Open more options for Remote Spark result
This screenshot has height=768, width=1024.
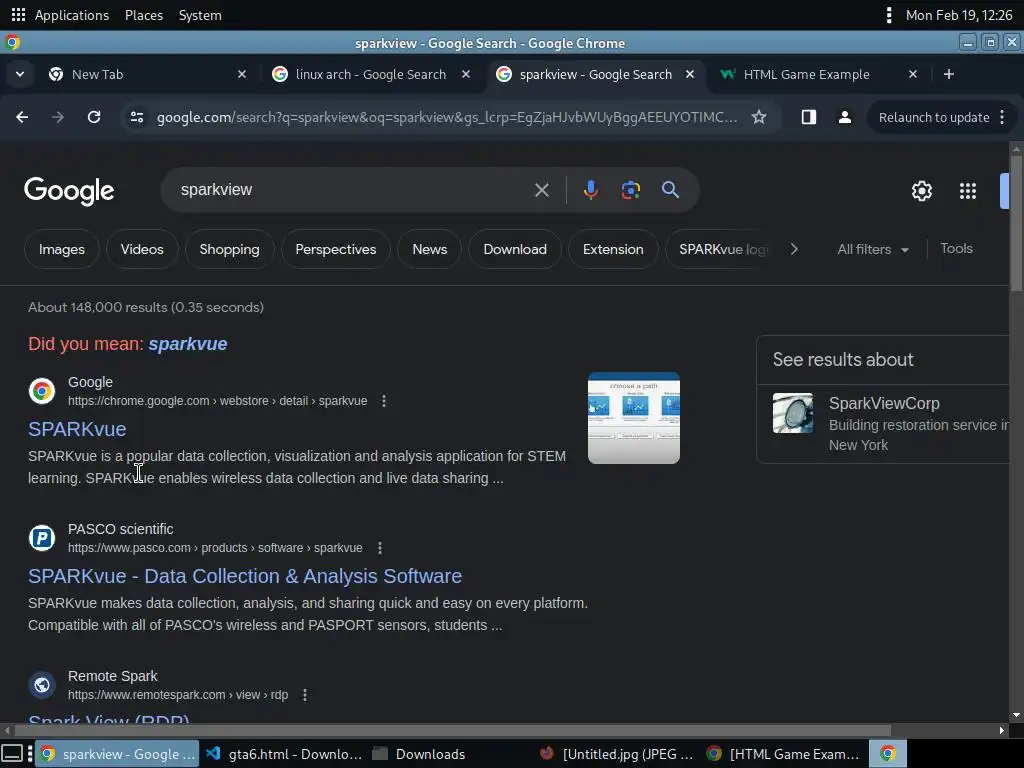(305, 695)
